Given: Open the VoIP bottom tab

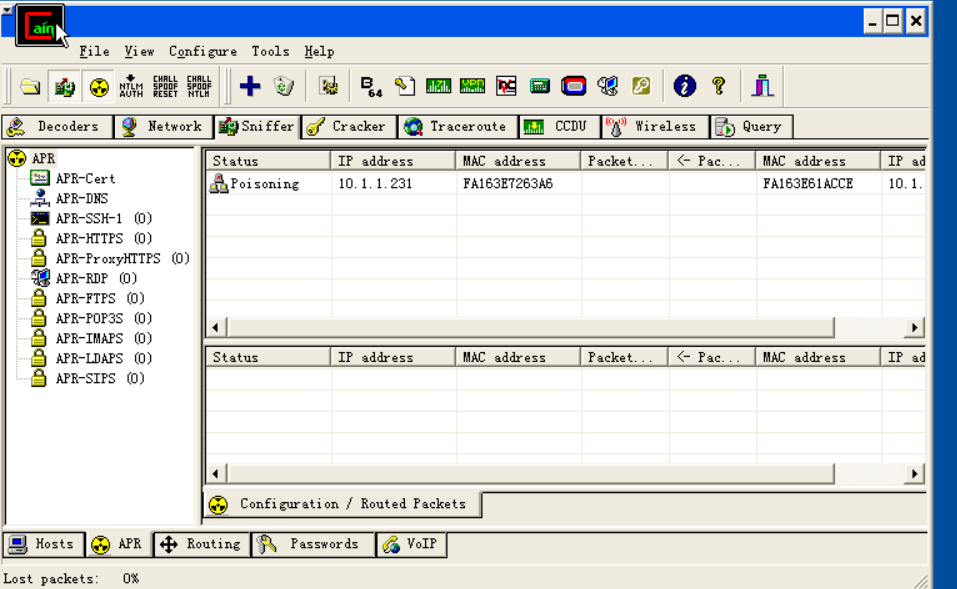Looking at the screenshot, I should click(x=411, y=544).
